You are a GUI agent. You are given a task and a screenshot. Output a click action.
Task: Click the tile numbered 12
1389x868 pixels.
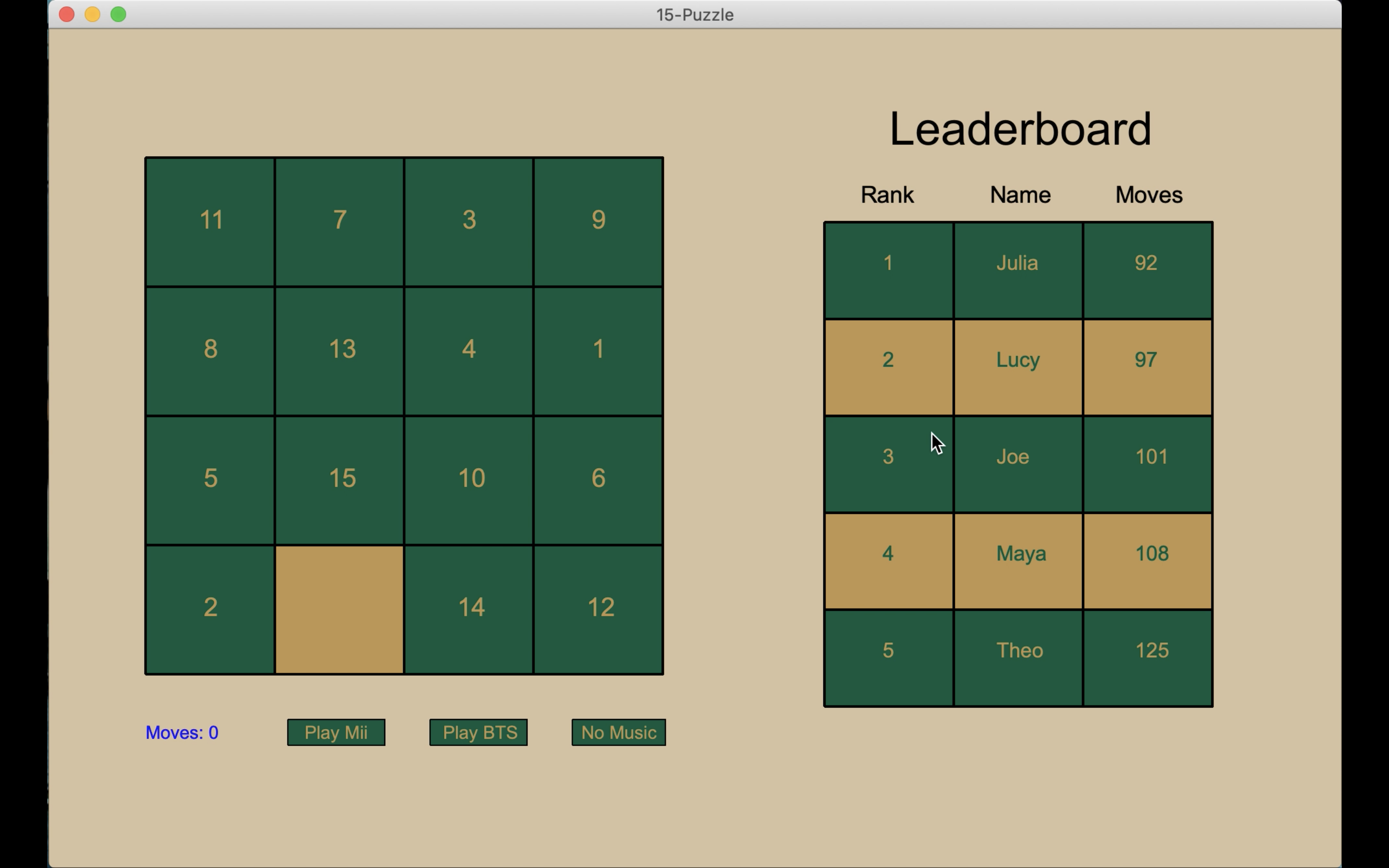point(598,609)
